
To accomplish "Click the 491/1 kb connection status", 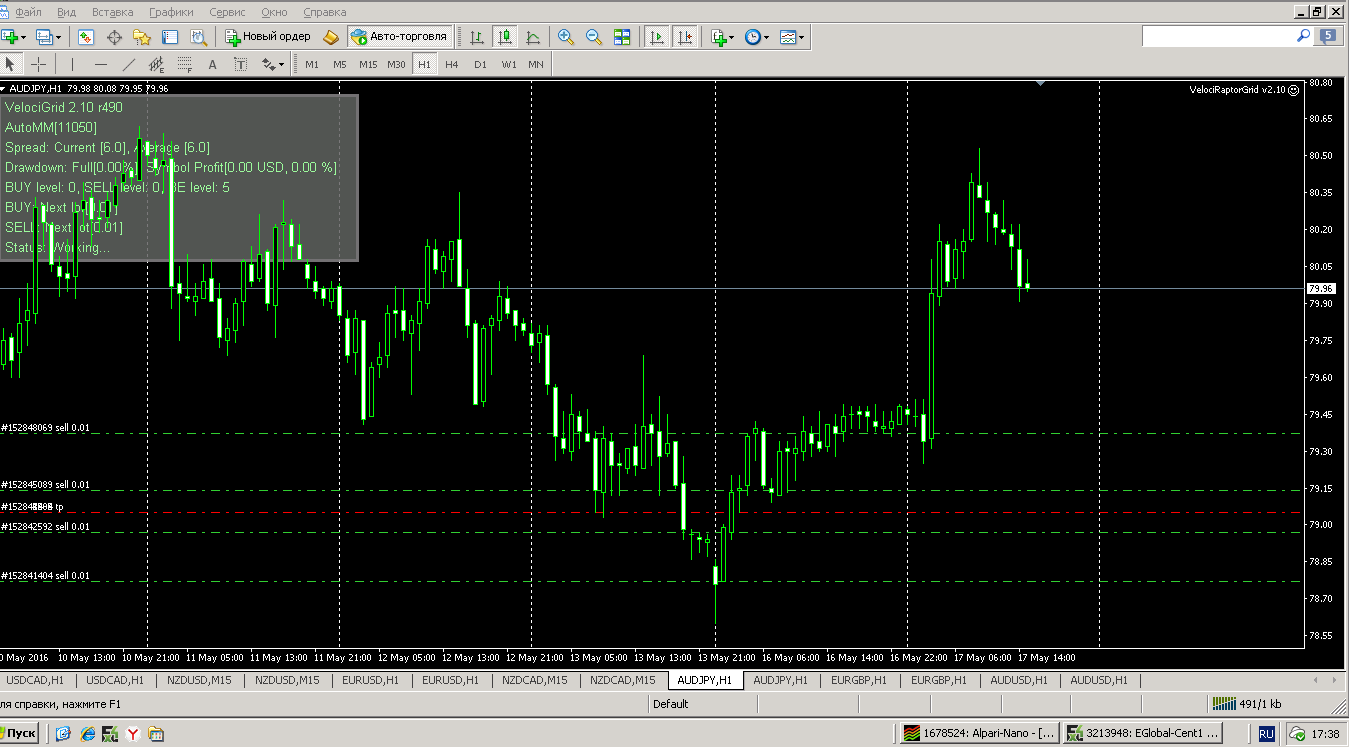I will pyautogui.click(x=1247, y=703).
